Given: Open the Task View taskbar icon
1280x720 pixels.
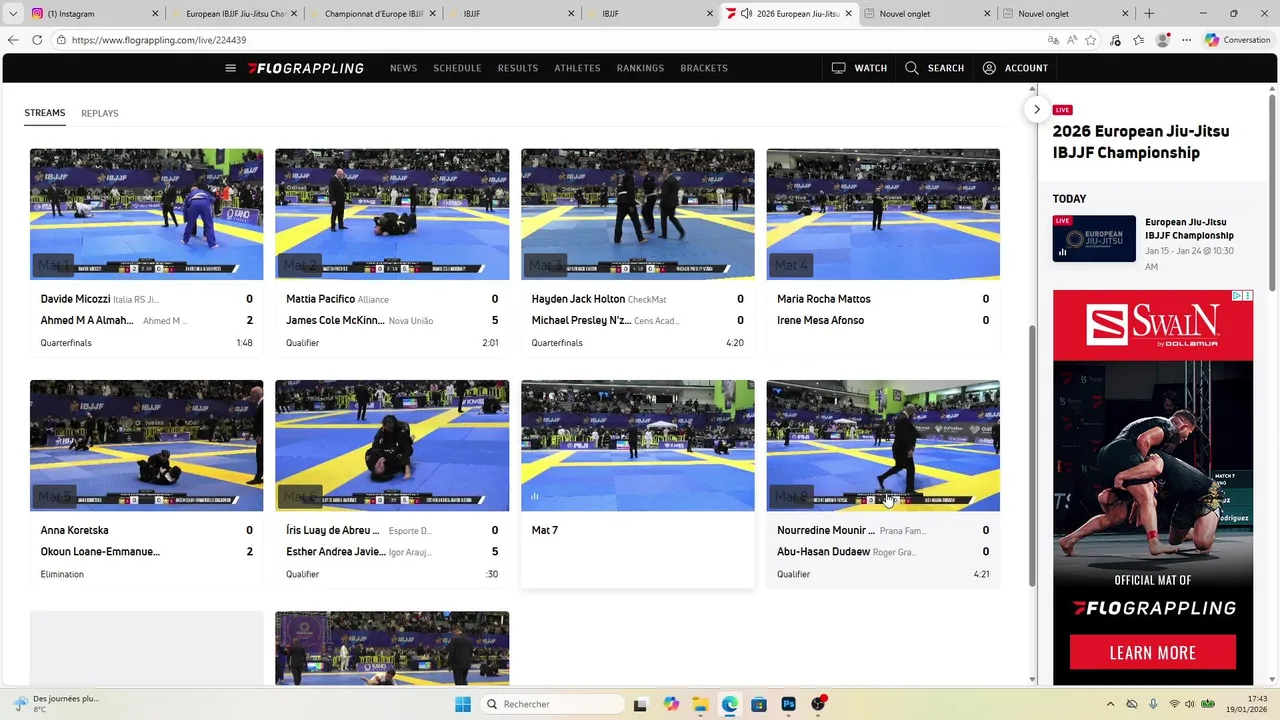Looking at the screenshot, I should tap(640, 704).
